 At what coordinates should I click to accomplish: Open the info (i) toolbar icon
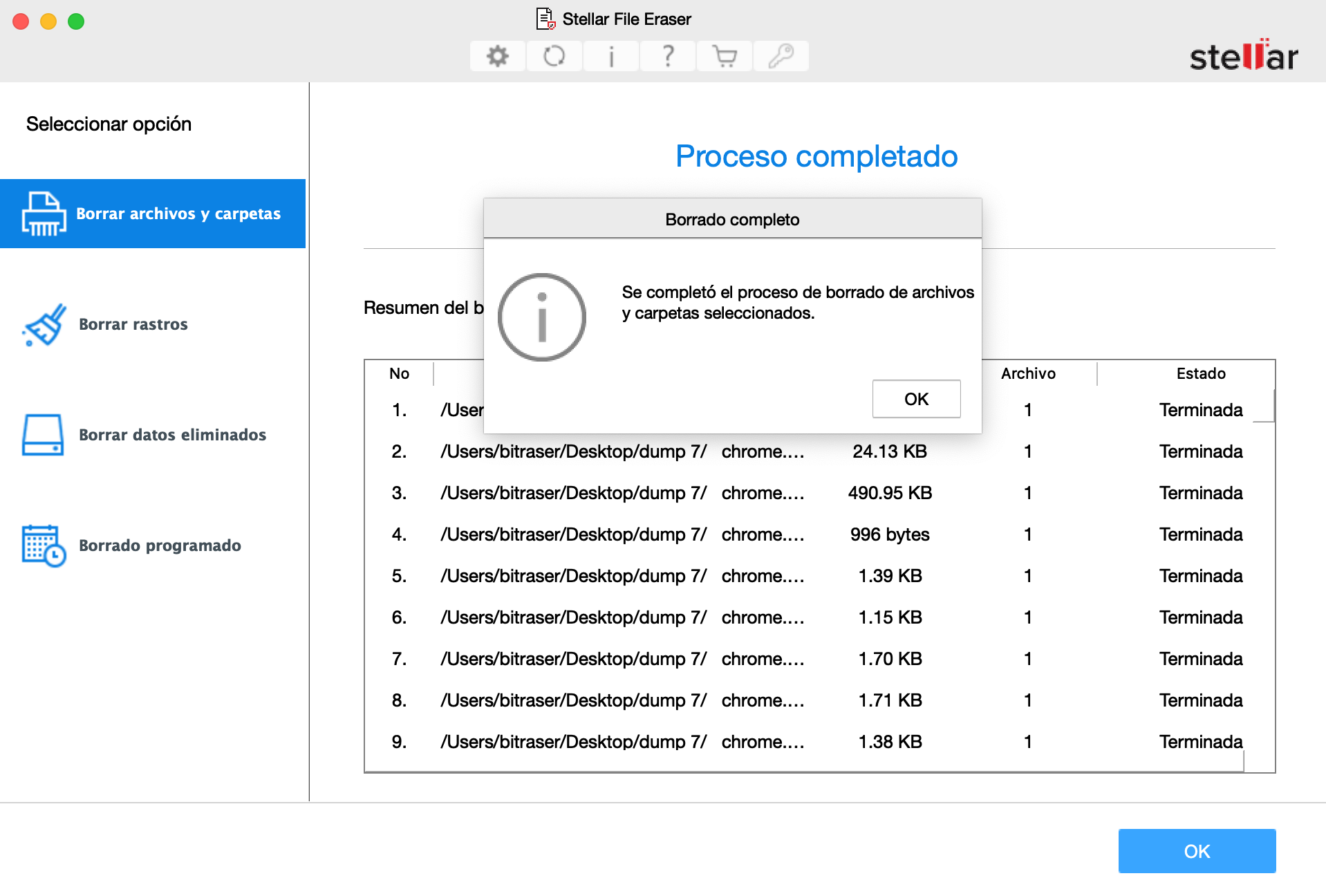click(610, 56)
